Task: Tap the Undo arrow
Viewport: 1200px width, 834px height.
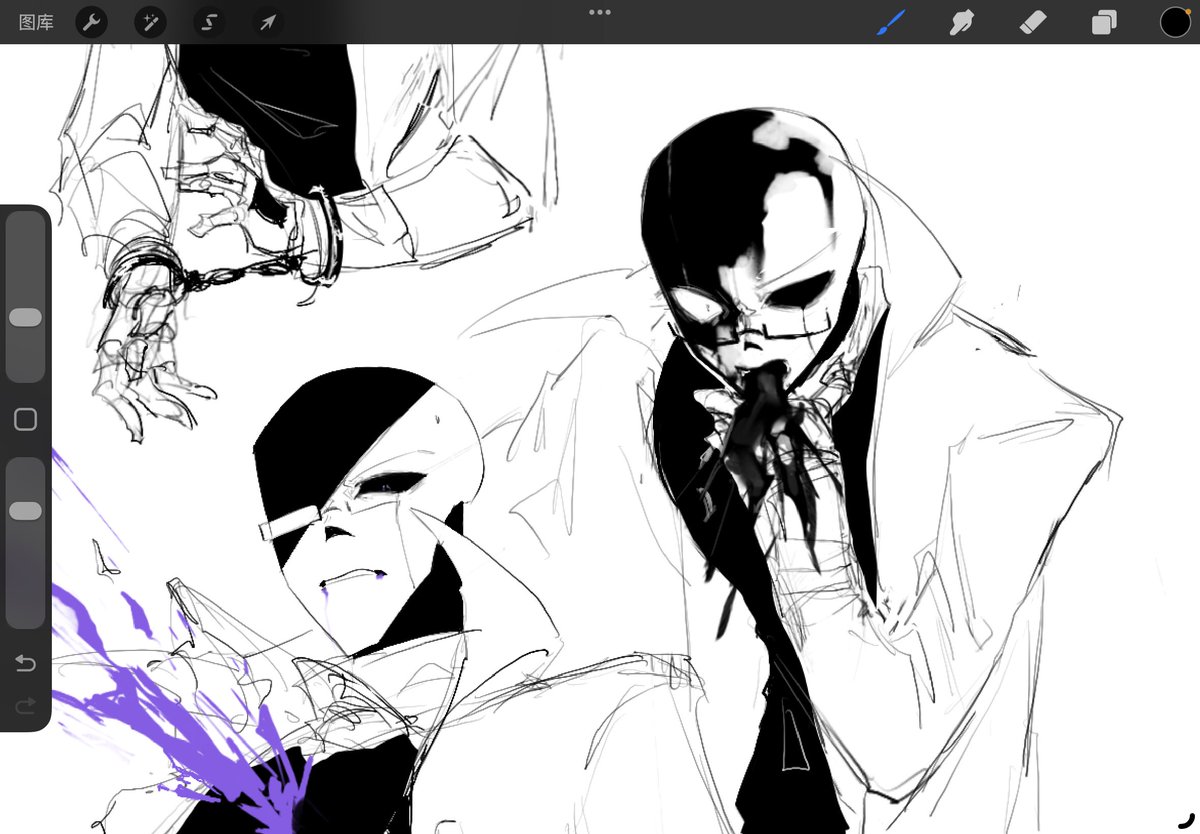Action: [26, 663]
